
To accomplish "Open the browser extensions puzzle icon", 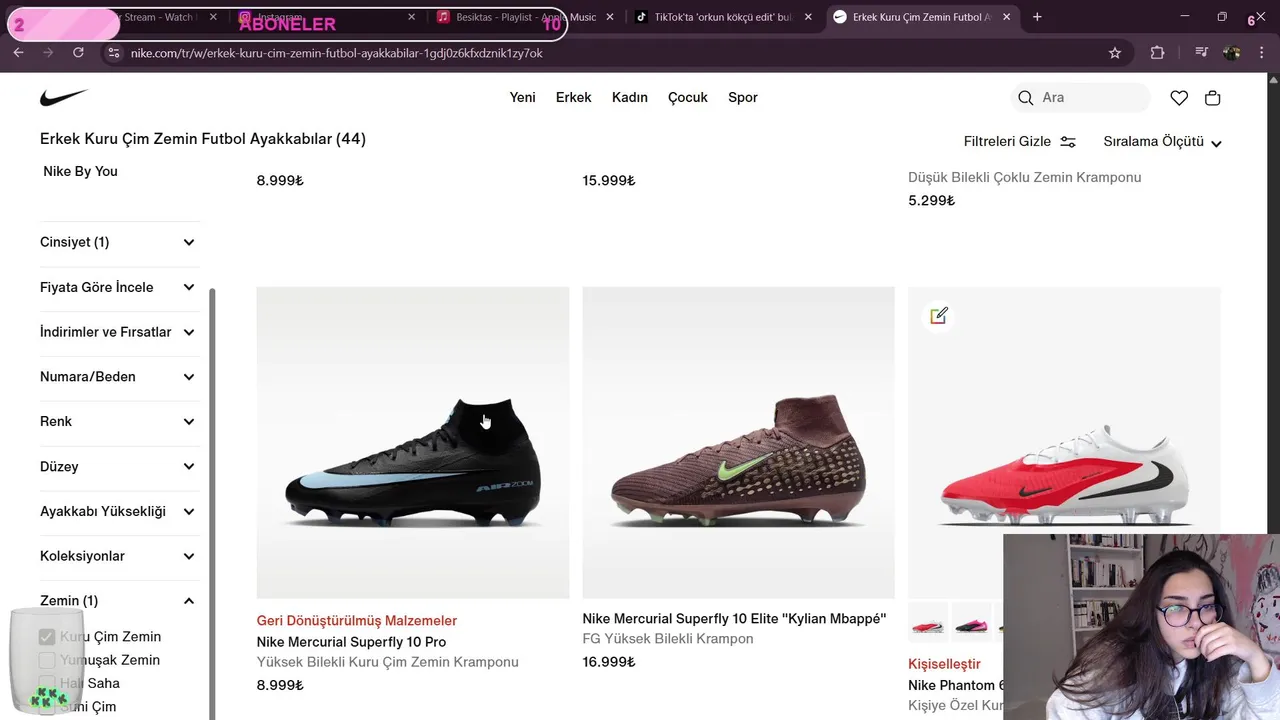I will [x=1157, y=53].
